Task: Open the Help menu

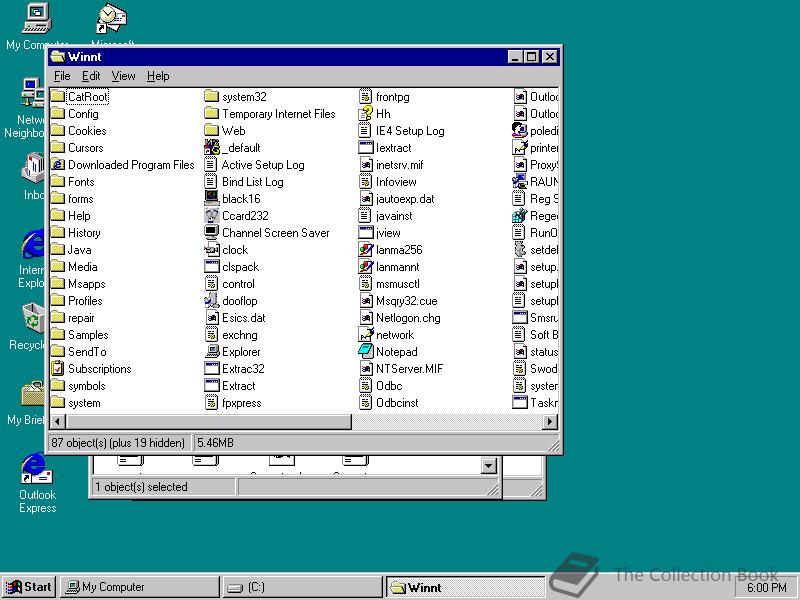Action: tap(158, 76)
